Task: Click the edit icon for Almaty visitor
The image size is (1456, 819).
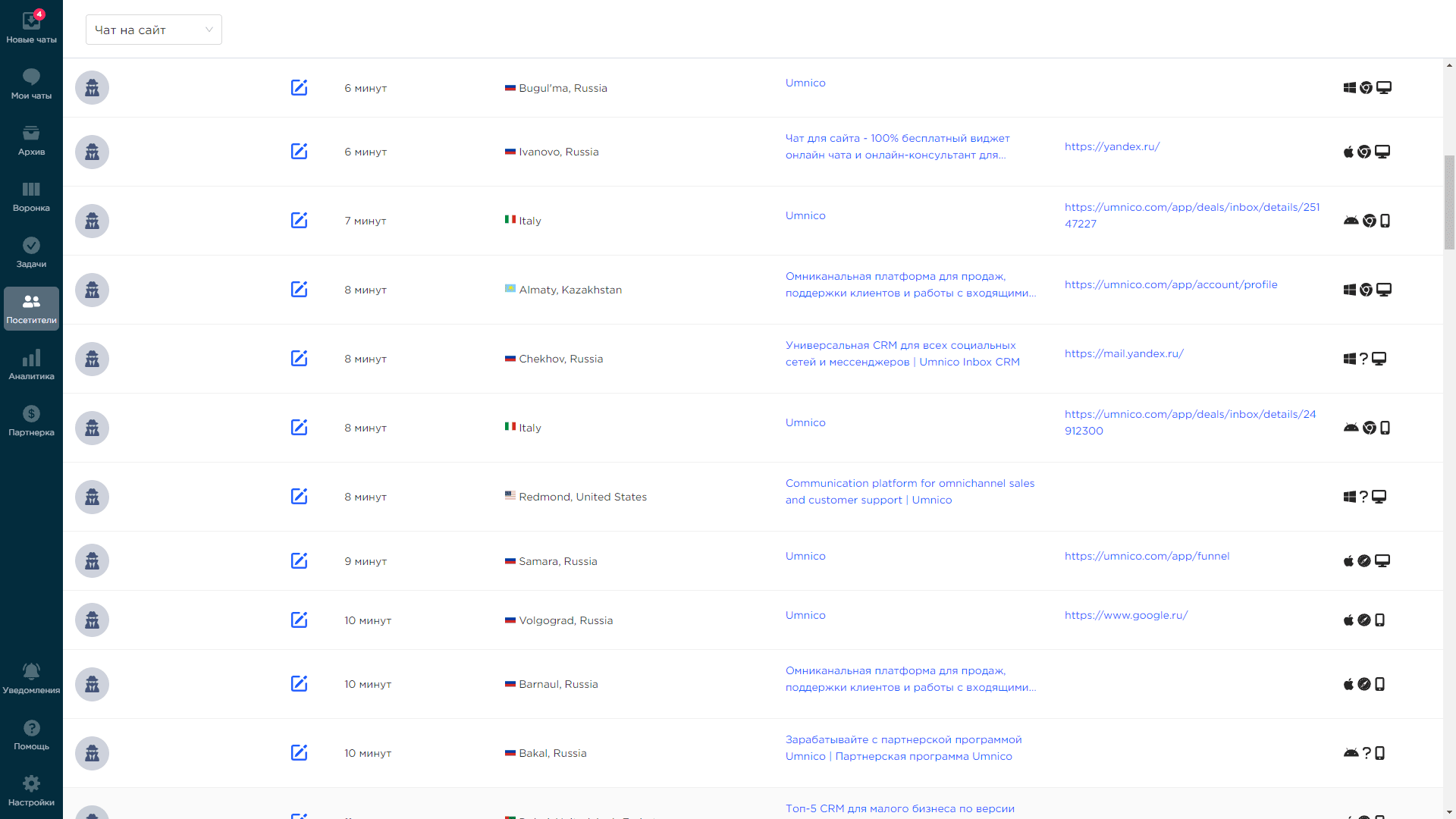Action: coord(299,289)
